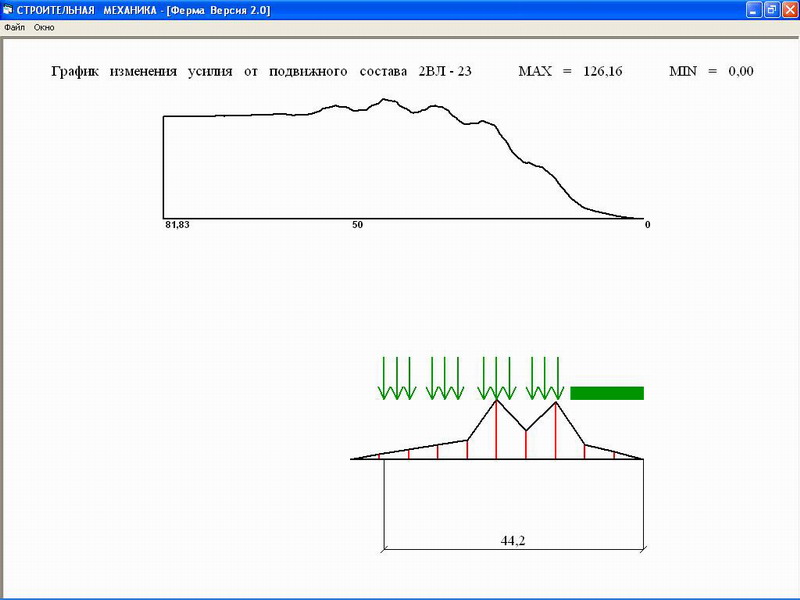Click the app icon in title bar
Viewport: 800px width, 600px height.
(x=7, y=10)
